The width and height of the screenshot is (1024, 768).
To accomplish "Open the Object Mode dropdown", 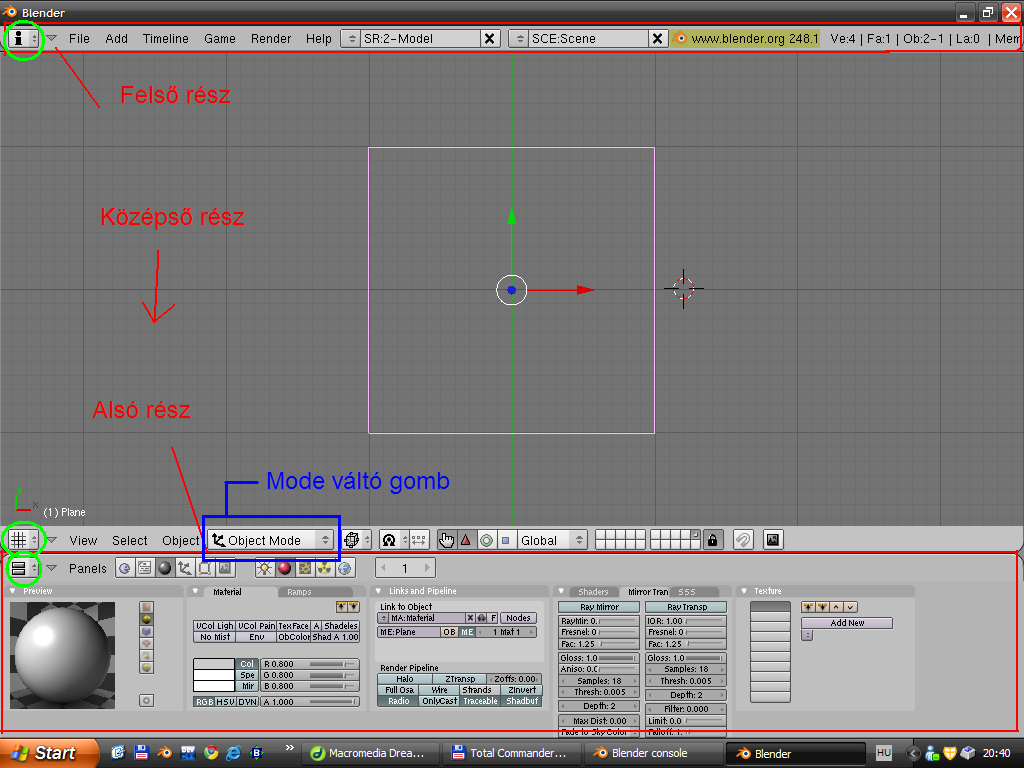I will (x=271, y=540).
